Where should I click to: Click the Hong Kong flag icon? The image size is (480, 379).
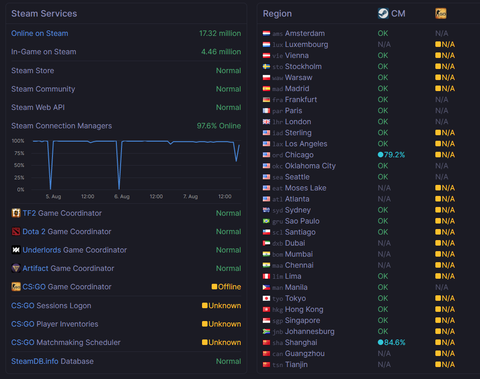pos(266,309)
